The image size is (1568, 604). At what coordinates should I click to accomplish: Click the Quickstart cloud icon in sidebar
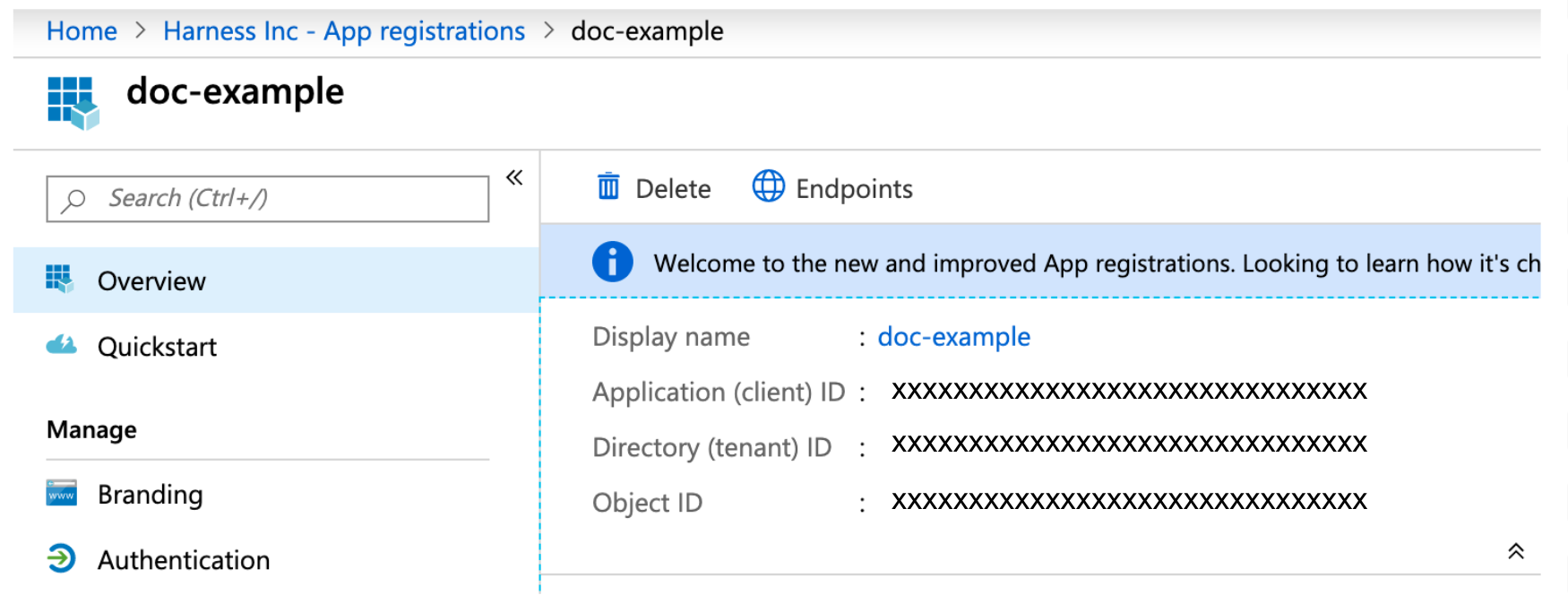(61, 346)
